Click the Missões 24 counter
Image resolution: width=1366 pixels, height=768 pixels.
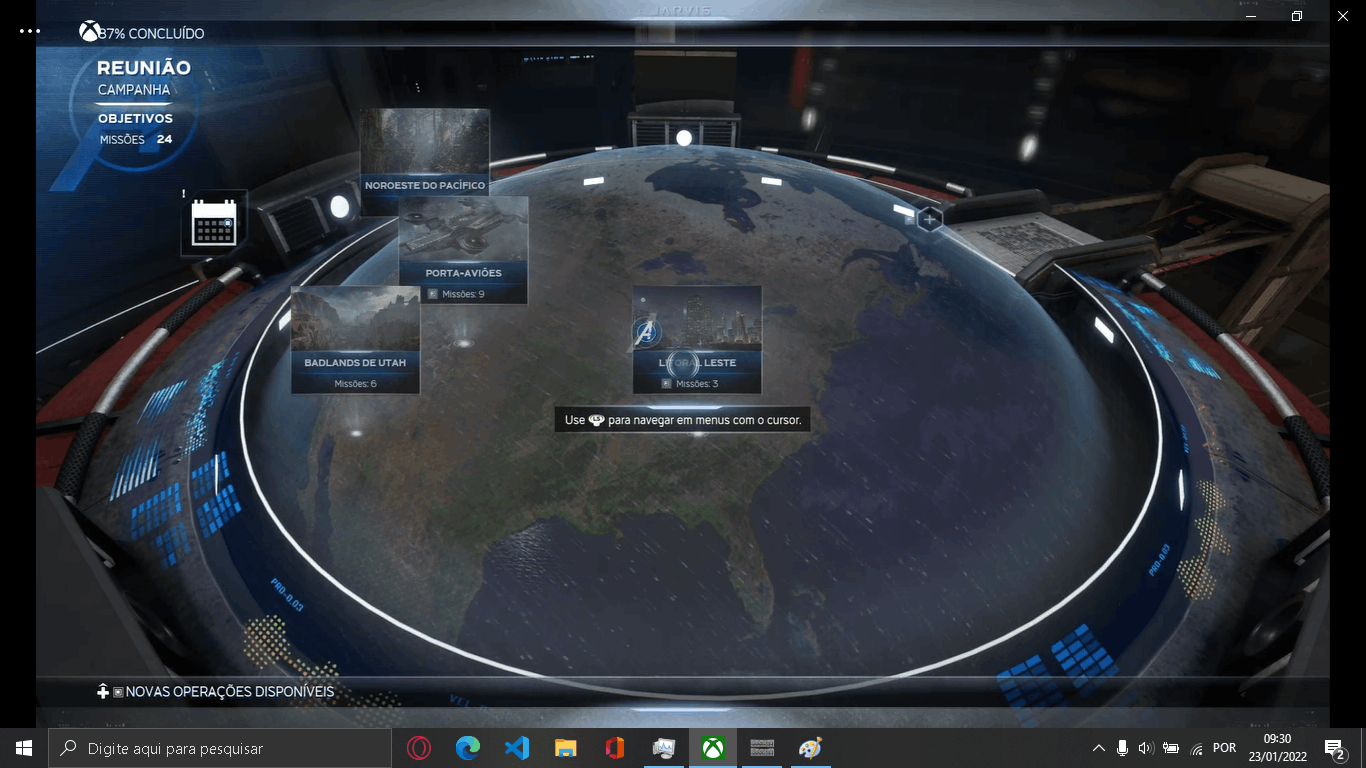point(136,140)
